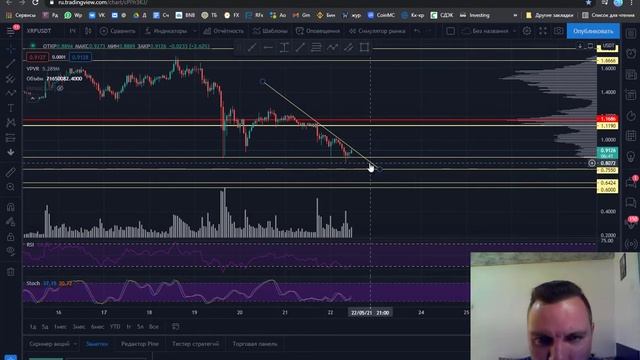This screenshot has height=360, width=640.
Task: Open the candle chart style selector
Action: click(88, 31)
